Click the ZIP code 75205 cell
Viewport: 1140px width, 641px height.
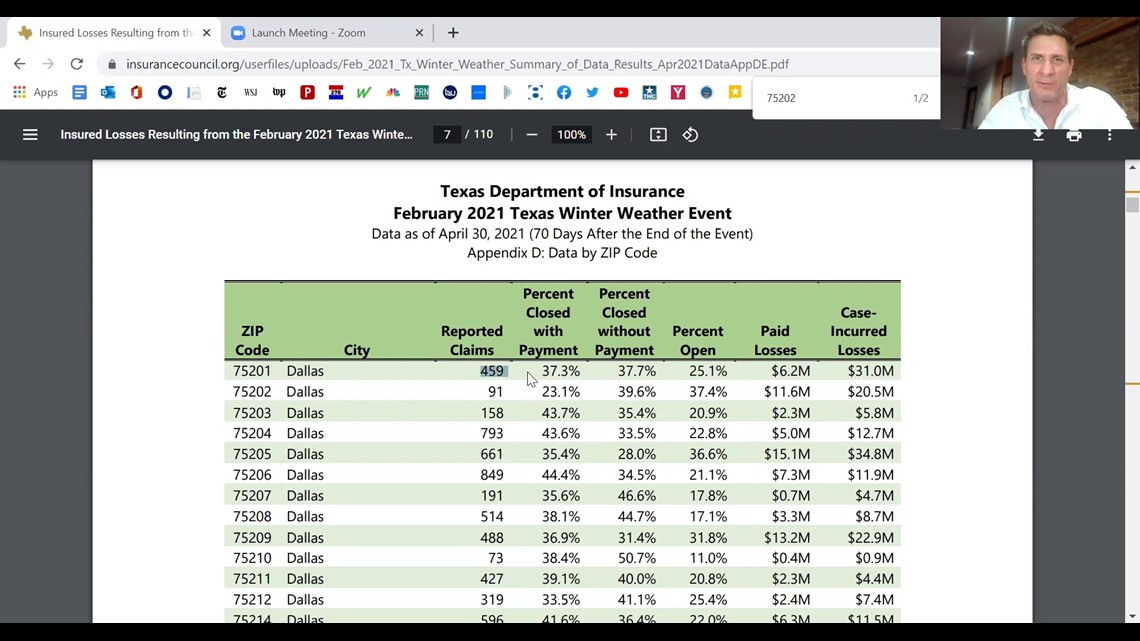pyautogui.click(x=252, y=454)
